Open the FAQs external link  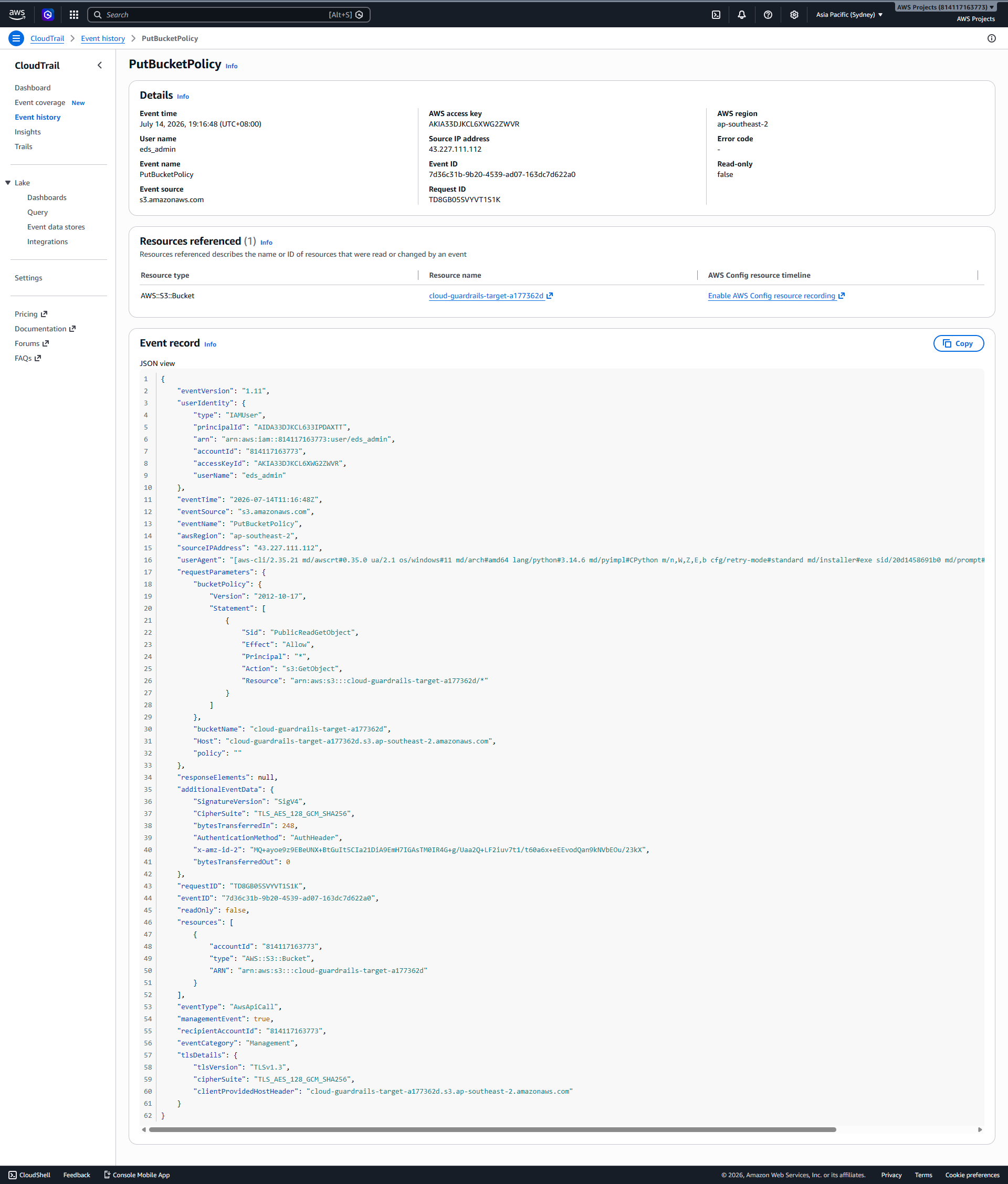click(x=28, y=358)
